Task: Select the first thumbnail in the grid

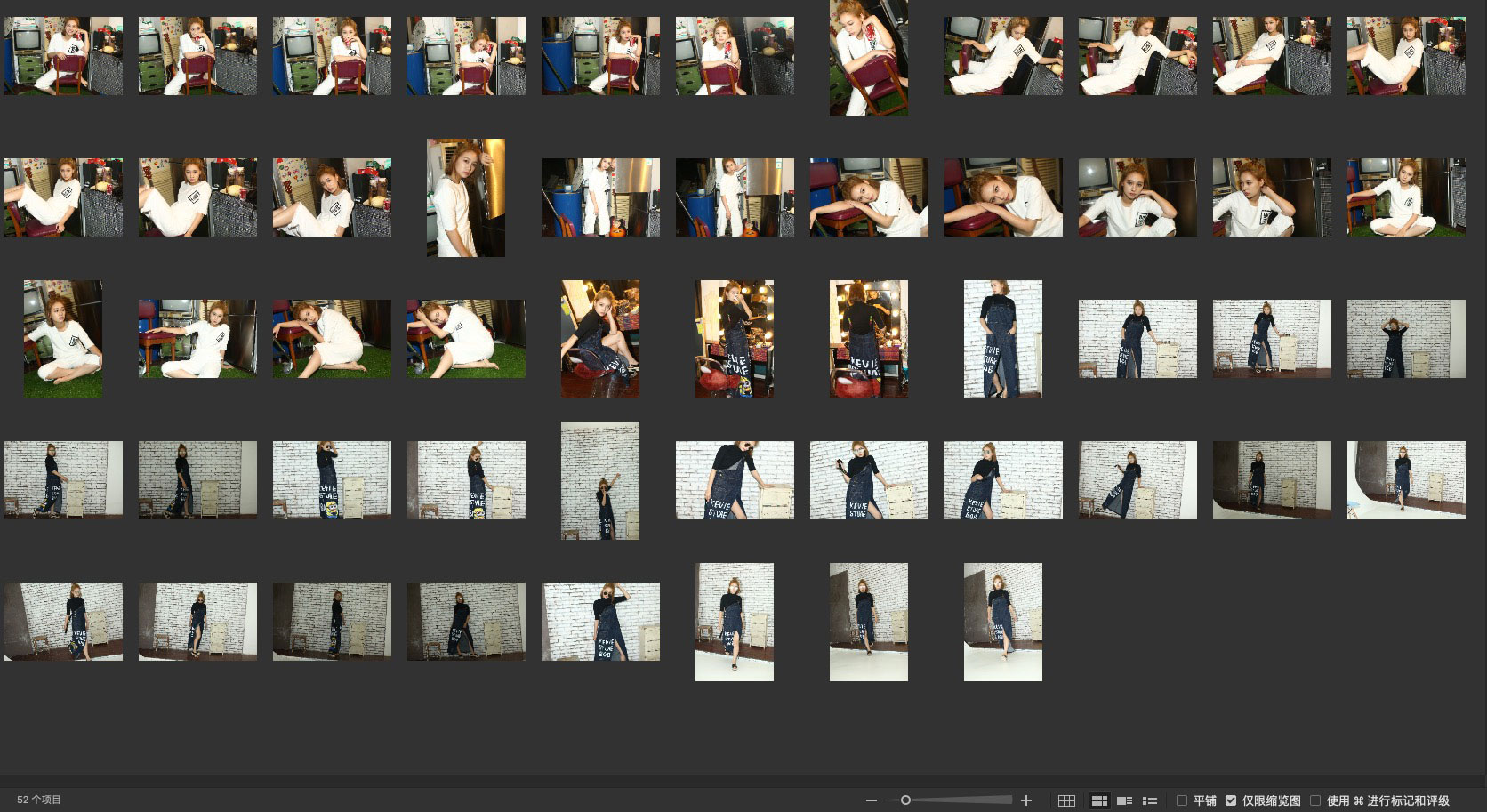Action: coord(63,55)
